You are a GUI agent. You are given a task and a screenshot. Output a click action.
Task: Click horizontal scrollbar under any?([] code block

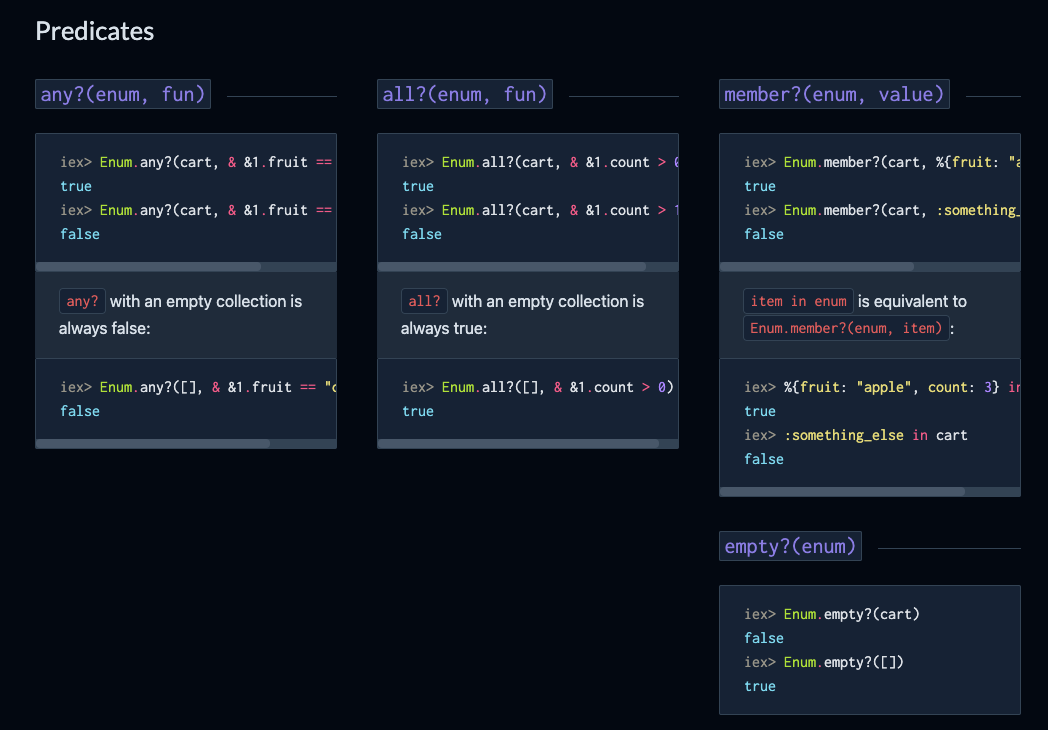pyautogui.click(x=153, y=443)
